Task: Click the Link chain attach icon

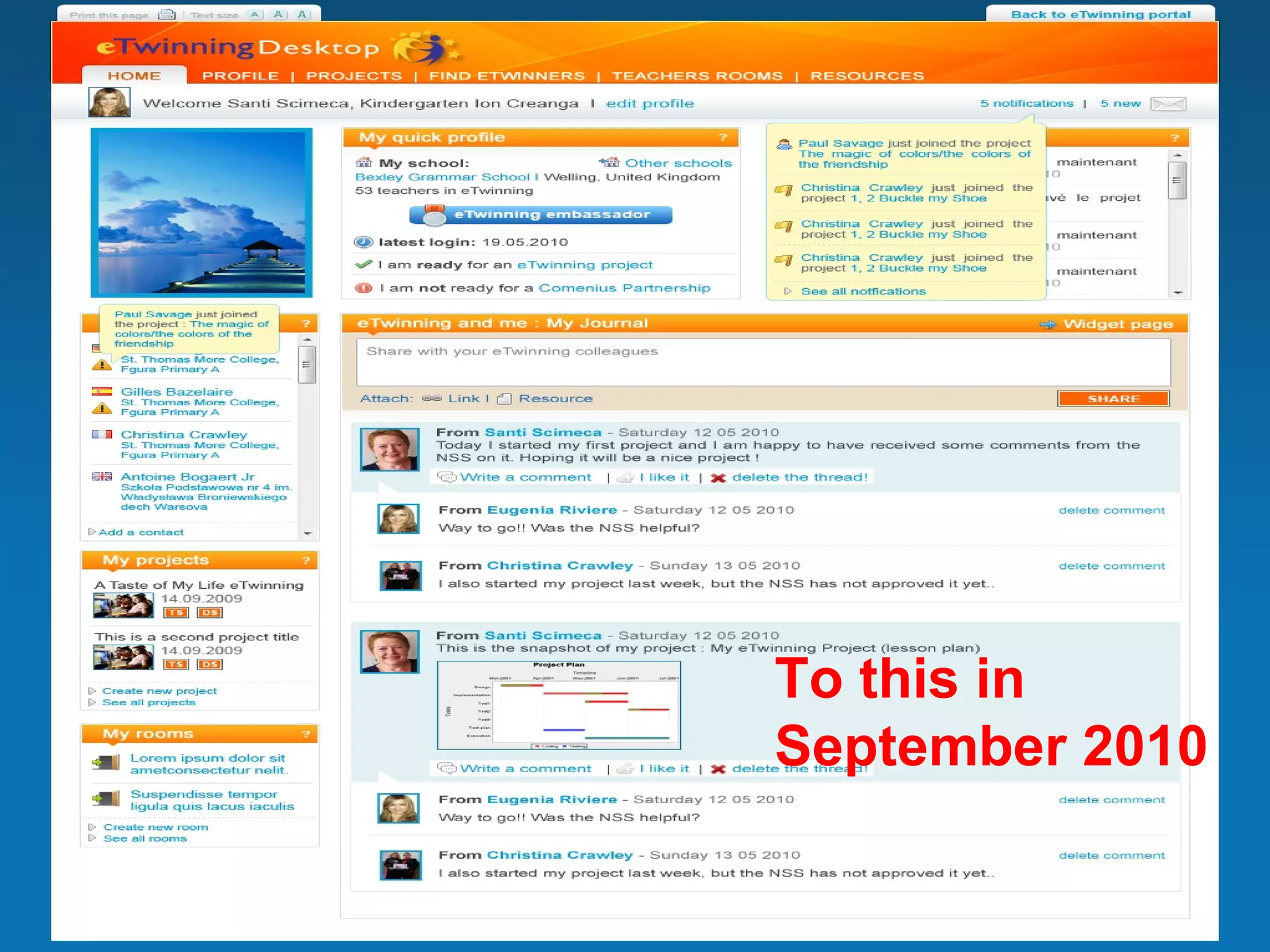Action: click(432, 399)
